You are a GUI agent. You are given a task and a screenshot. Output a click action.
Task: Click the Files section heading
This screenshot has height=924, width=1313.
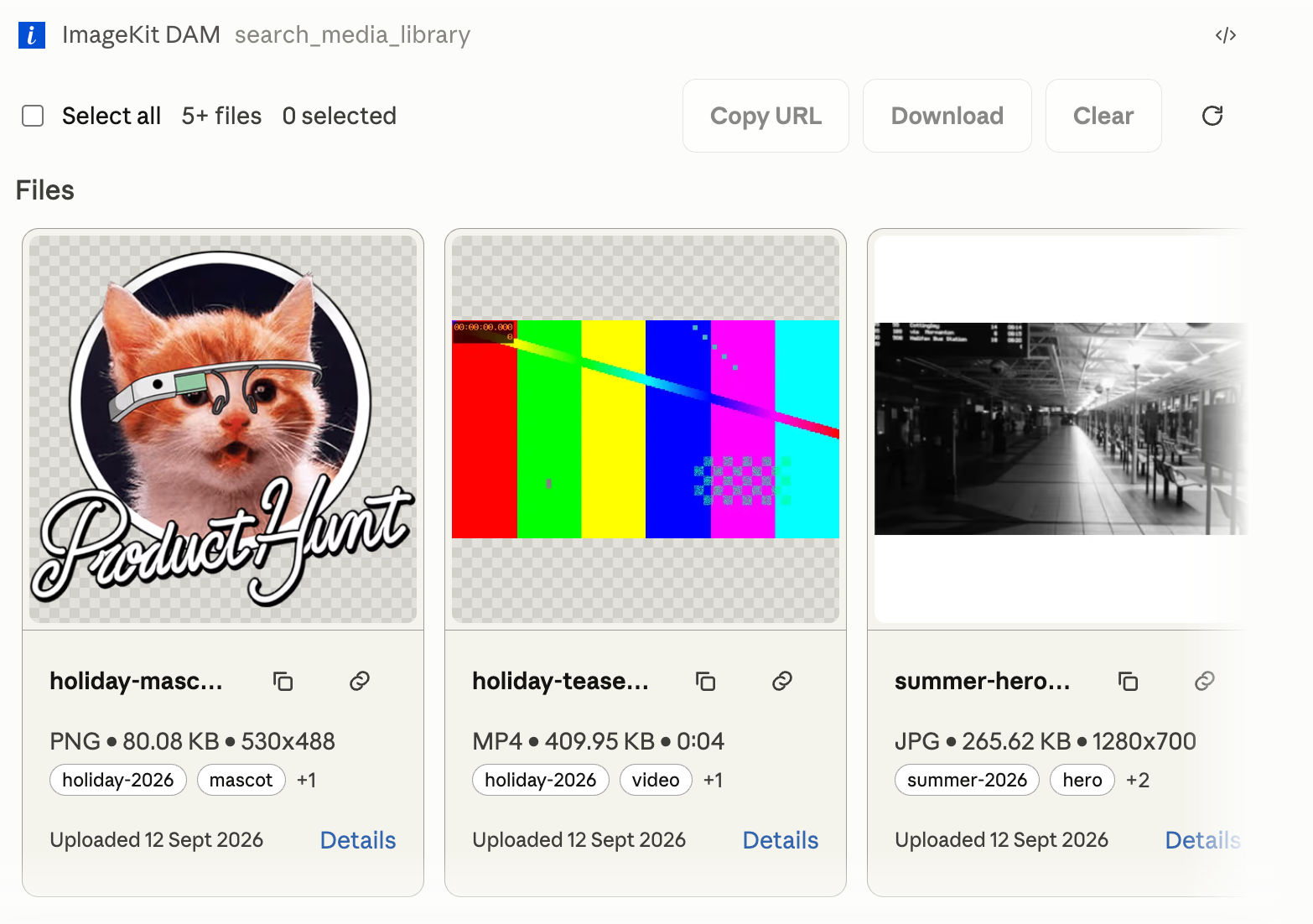45,190
